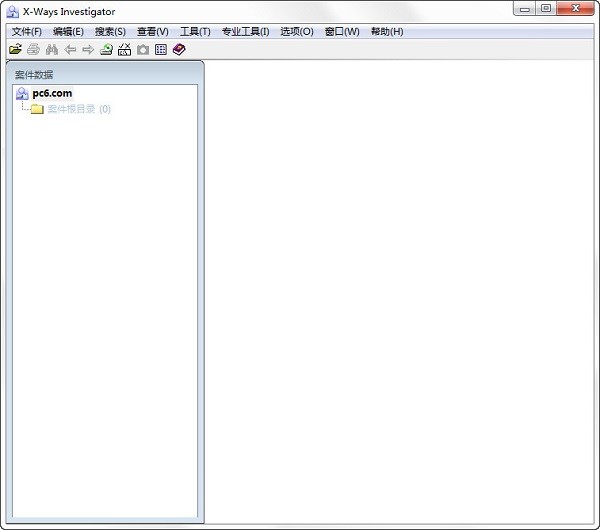Select the pc6.com case node
Viewport: 600px width, 530px height.
[52, 93]
